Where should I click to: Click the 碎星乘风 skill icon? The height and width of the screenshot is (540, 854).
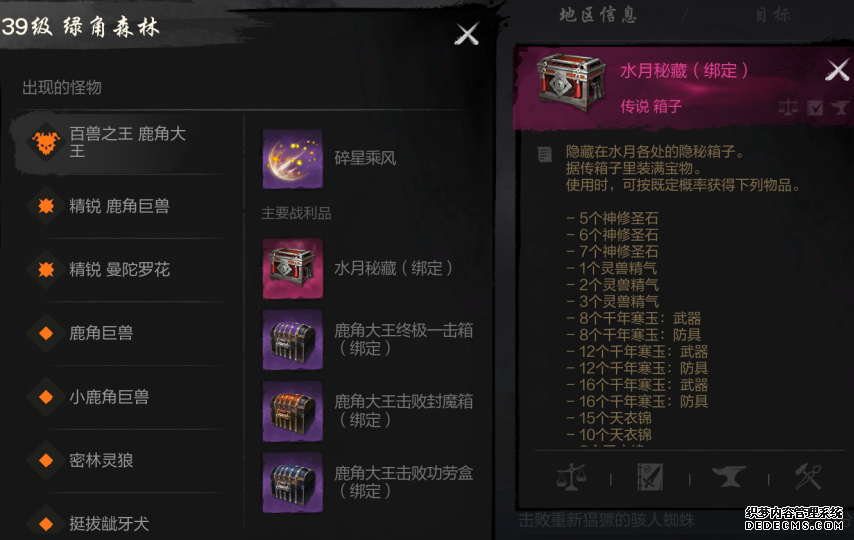(x=292, y=159)
